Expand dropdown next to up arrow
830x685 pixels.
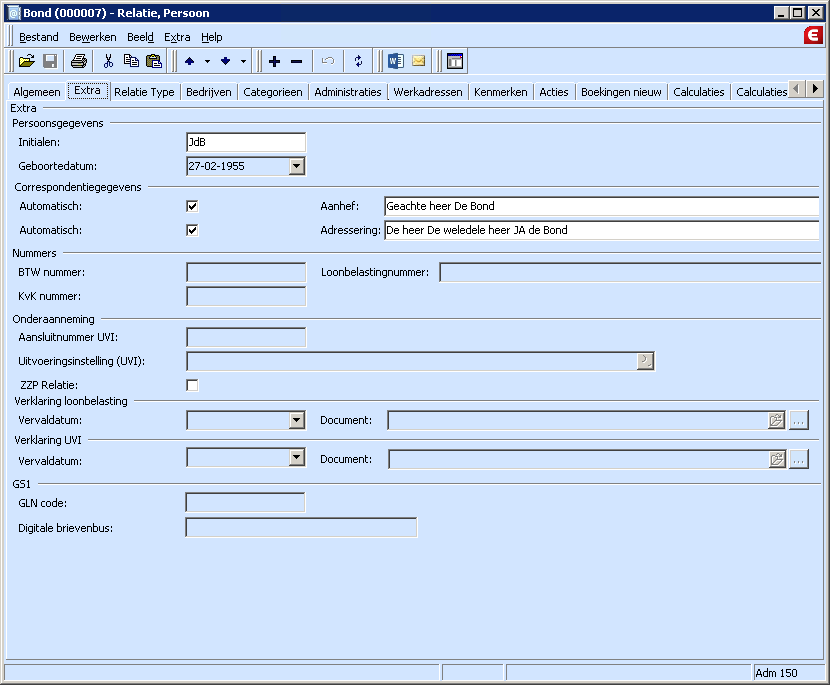tap(208, 61)
